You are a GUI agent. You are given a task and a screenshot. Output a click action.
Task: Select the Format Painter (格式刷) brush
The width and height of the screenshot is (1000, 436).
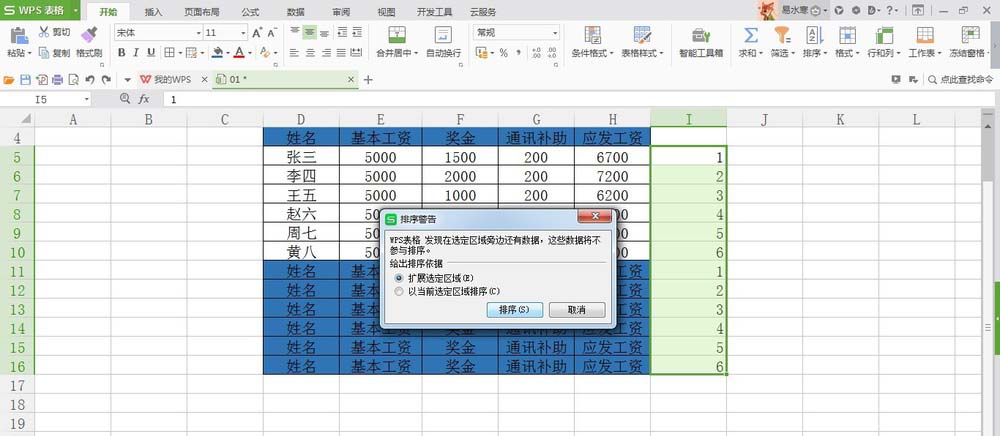[x=89, y=35]
